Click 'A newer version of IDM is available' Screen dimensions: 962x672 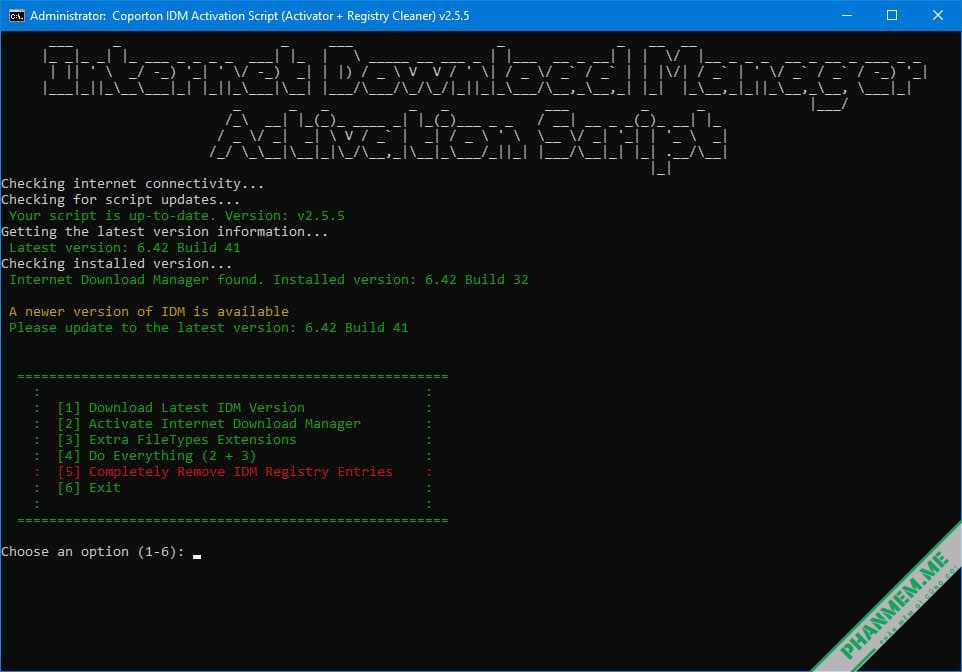pyautogui.click(x=148, y=311)
